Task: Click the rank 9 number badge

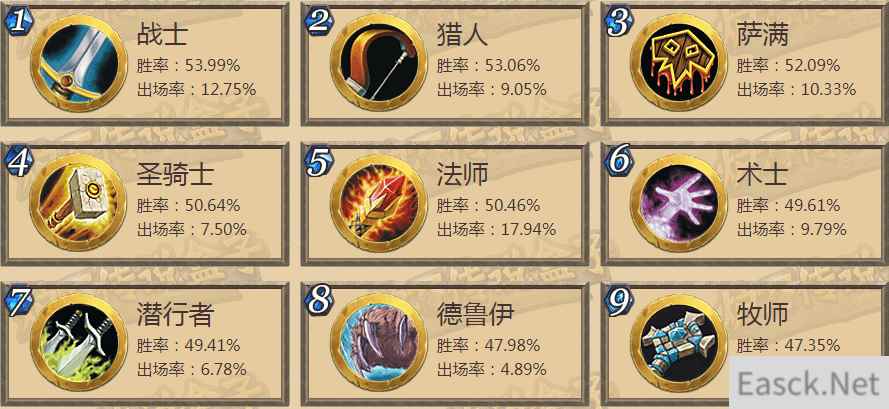Action: [x=619, y=302]
